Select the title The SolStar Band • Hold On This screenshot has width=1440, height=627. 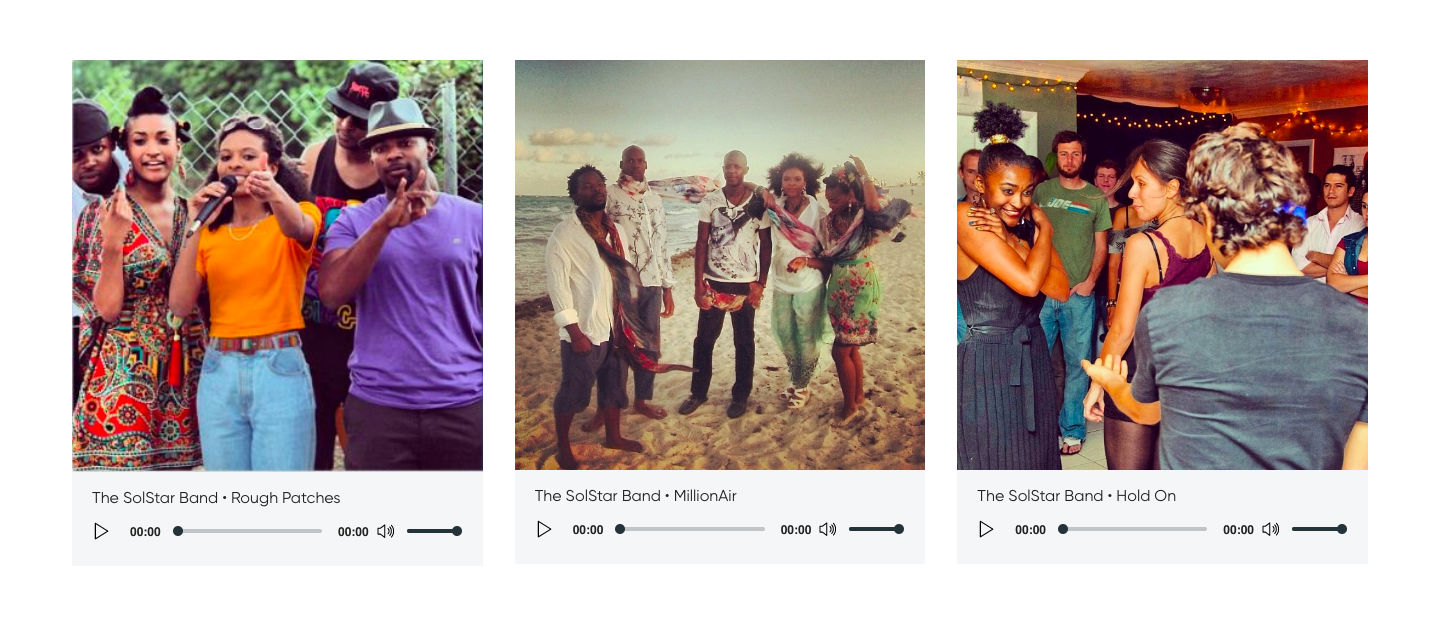(x=1077, y=496)
